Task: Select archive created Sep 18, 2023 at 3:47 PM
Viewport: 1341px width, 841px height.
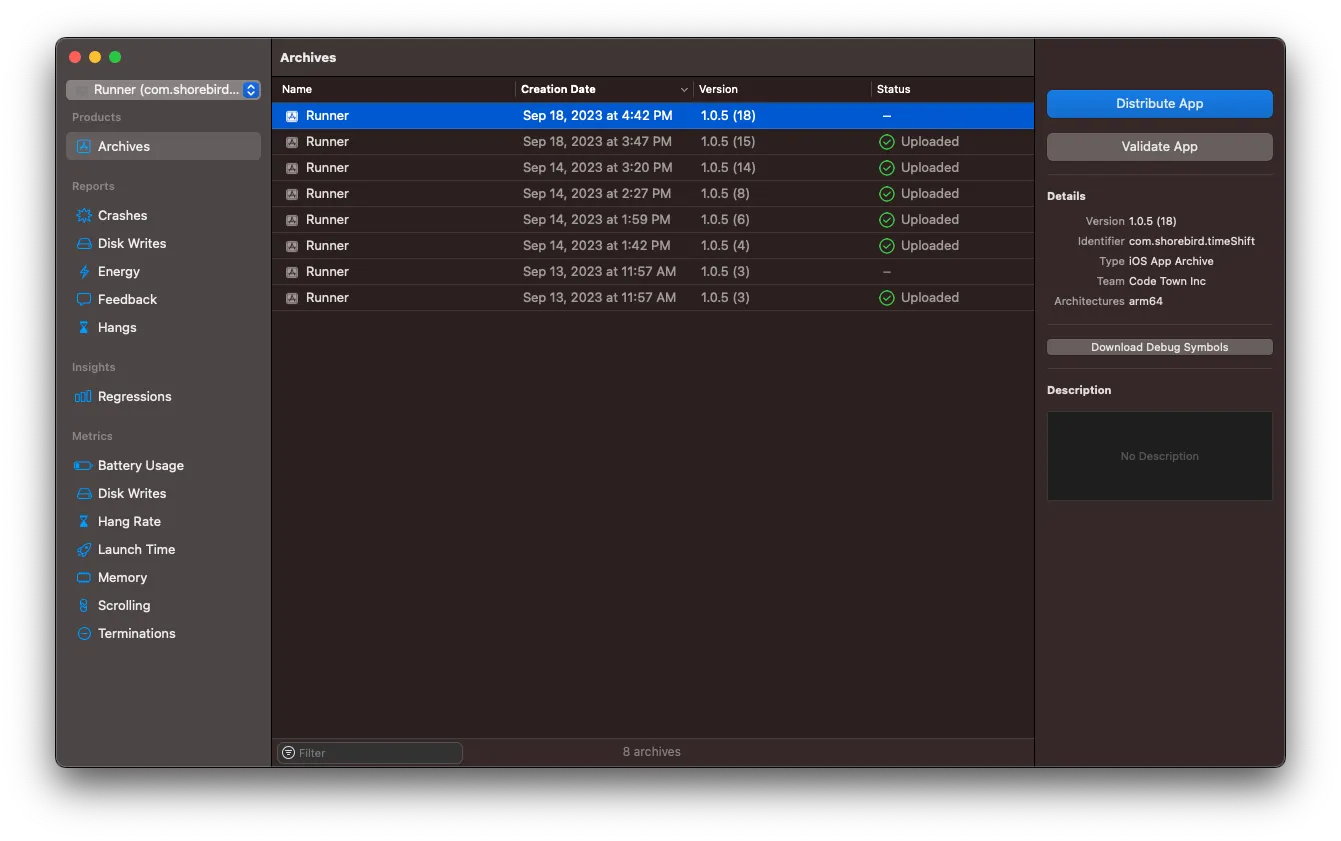Action: pyautogui.click(x=653, y=142)
